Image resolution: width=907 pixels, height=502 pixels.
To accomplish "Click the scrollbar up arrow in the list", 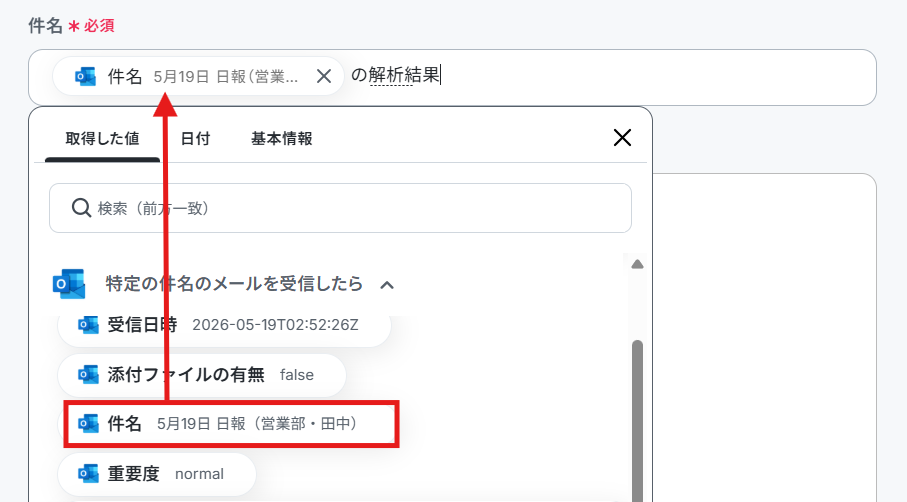I will pos(637,264).
